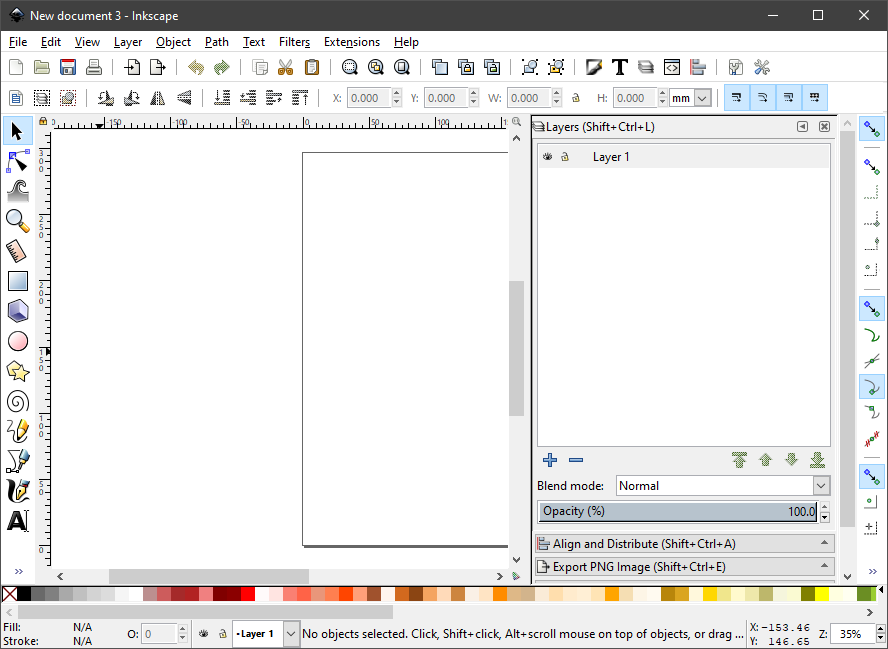Select the Text tool in toolbox
The height and width of the screenshot is (649, 888).
17,521
